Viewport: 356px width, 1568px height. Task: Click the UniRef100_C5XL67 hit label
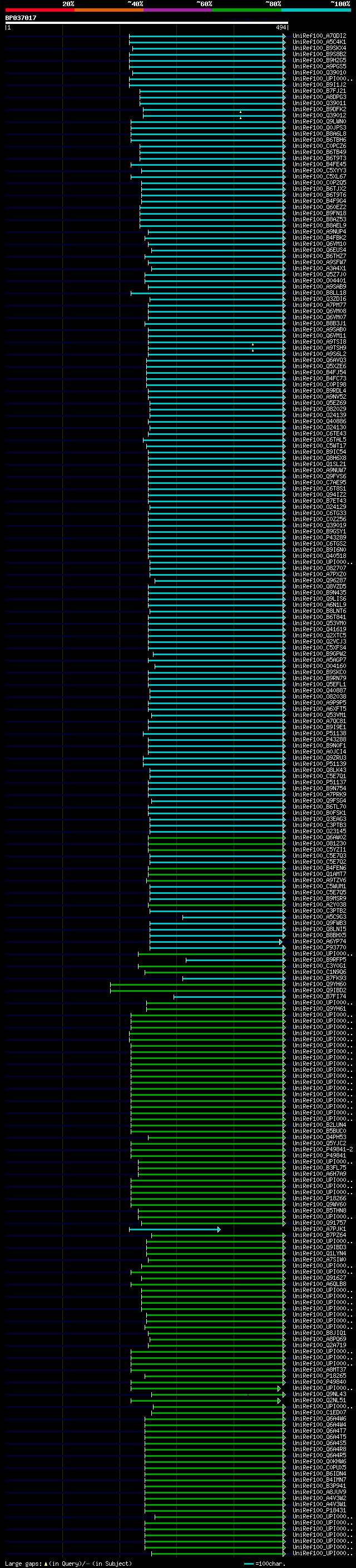319,176
